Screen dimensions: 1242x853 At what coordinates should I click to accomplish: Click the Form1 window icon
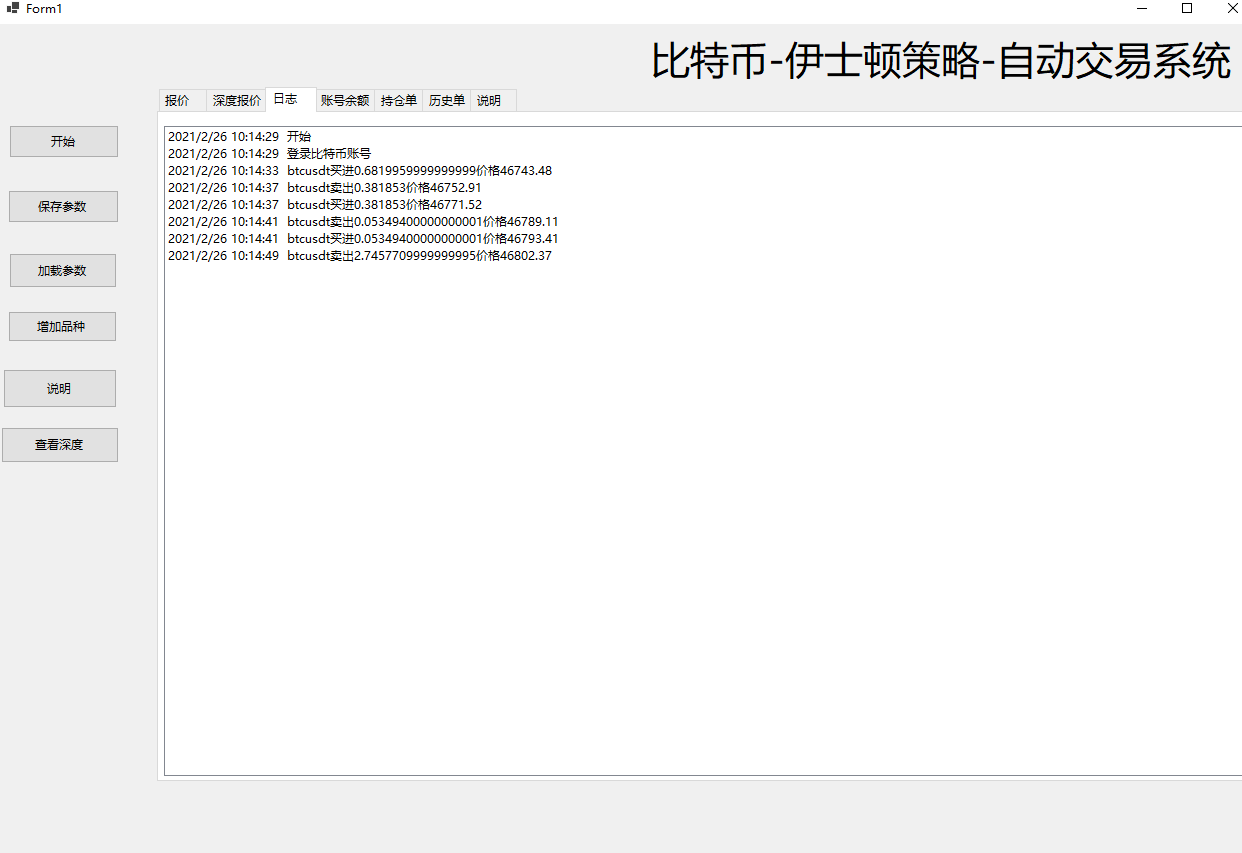13,8
